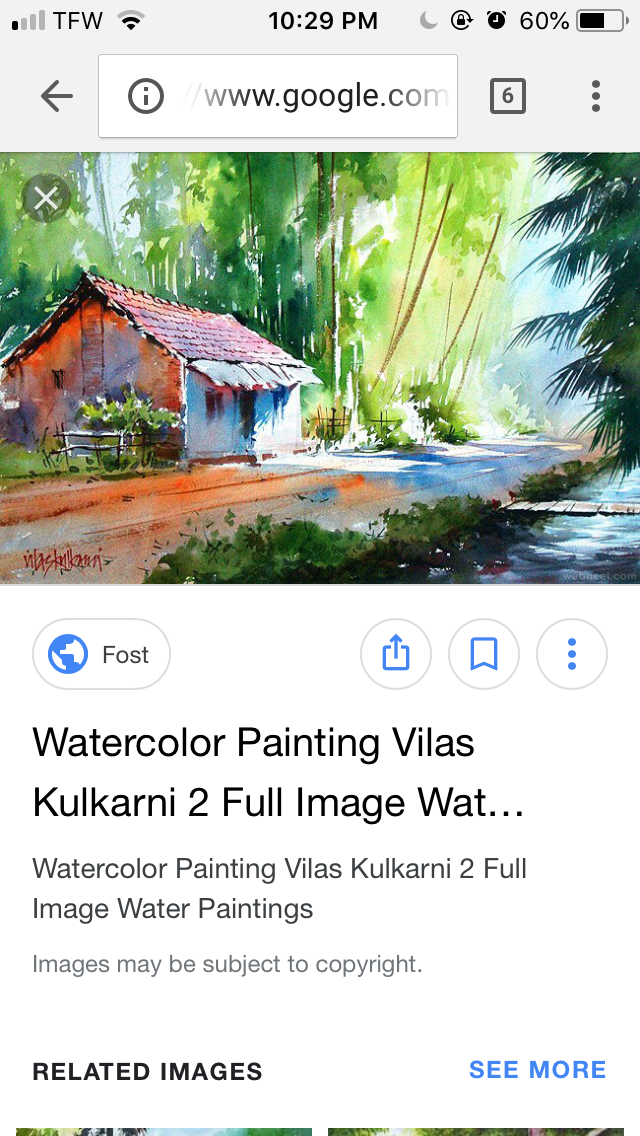Tap SEE MORE related images
Image resolution: width=640 pixels, height=1136 pixels.
point(537,1069)
